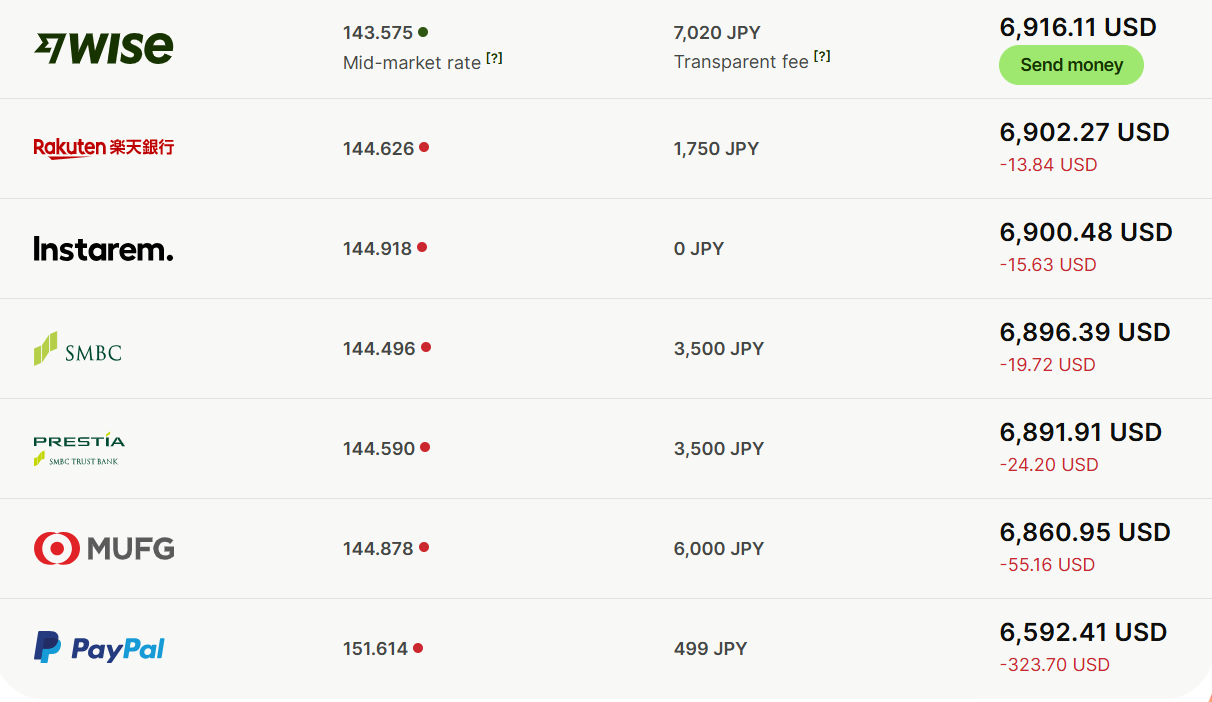Open the Transparent fee help tooltip
The width and height of the screenshot is (1212, 702).
(x=822, y=57)
